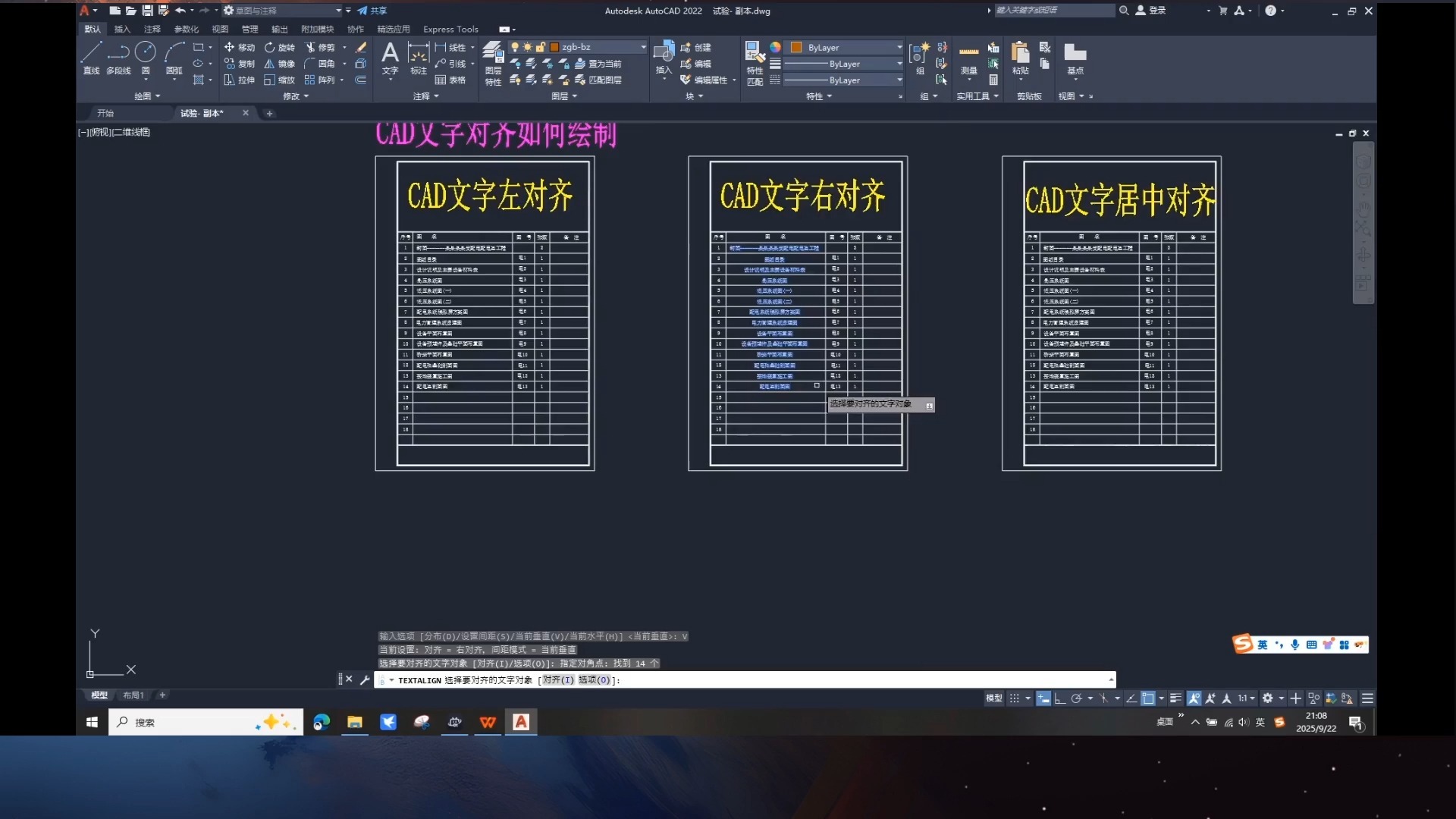The height and width of the screenshot is (819, 1456).
Task: Toggle grid display in status bar
Action: [x=1014, y=698]
